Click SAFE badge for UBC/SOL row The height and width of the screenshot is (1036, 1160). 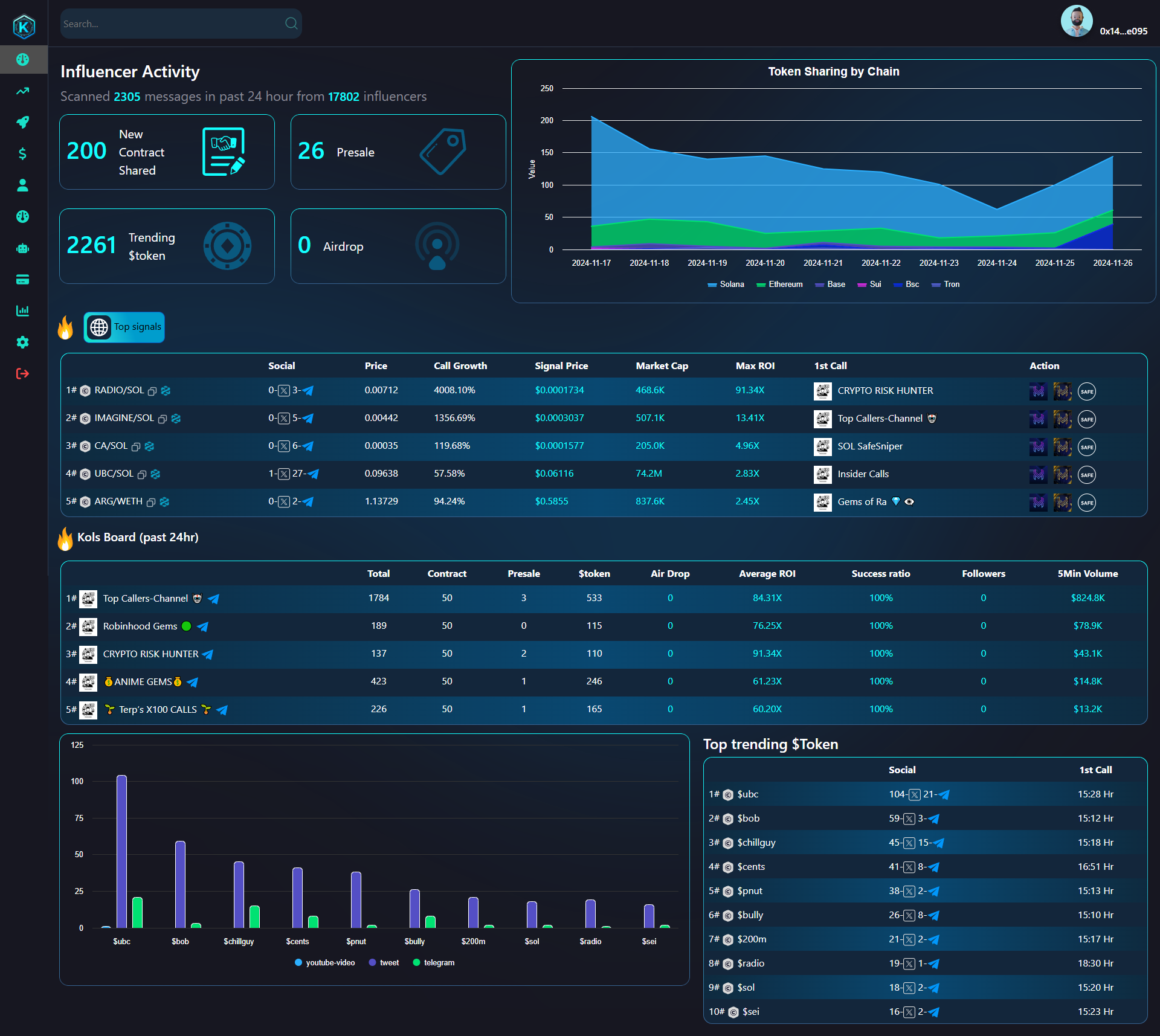(x=1086, y=475)
